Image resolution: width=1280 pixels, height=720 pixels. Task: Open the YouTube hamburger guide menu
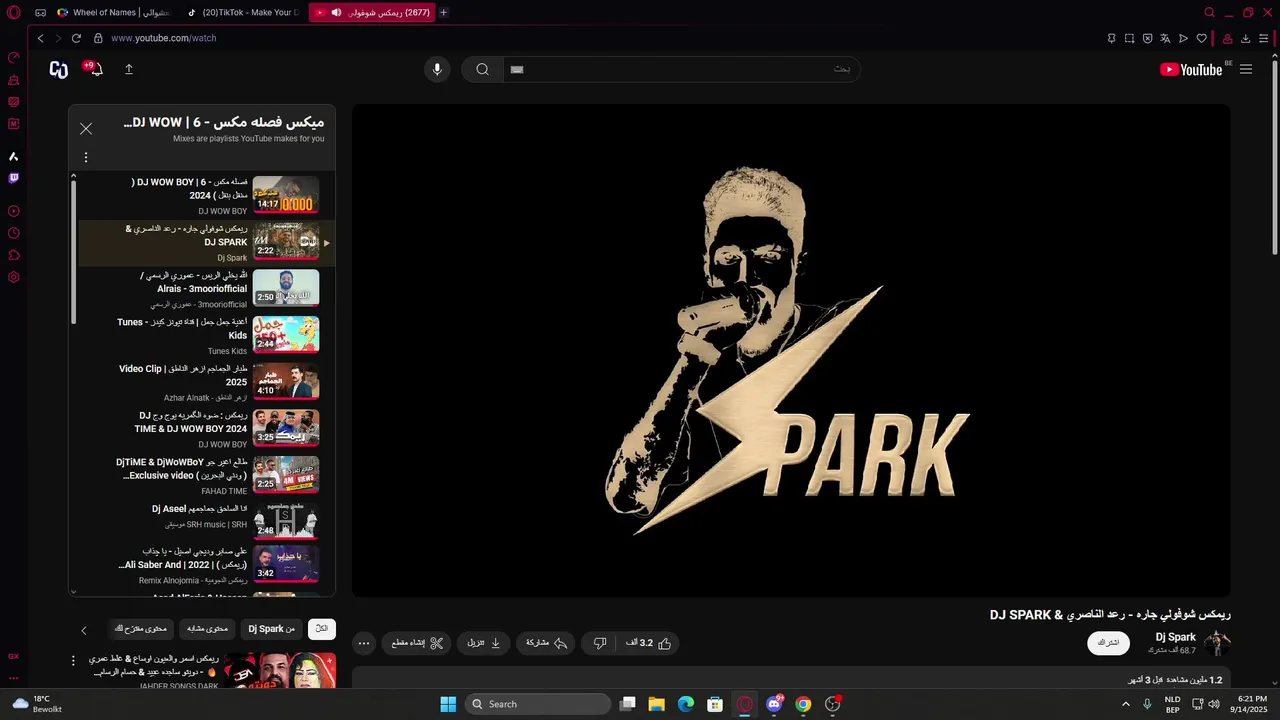(1246, 69)
